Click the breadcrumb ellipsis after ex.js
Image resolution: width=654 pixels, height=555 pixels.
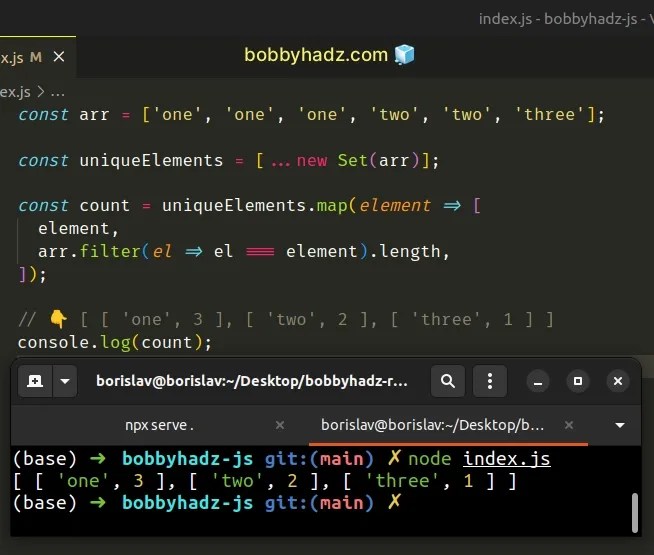pos(57,92)
